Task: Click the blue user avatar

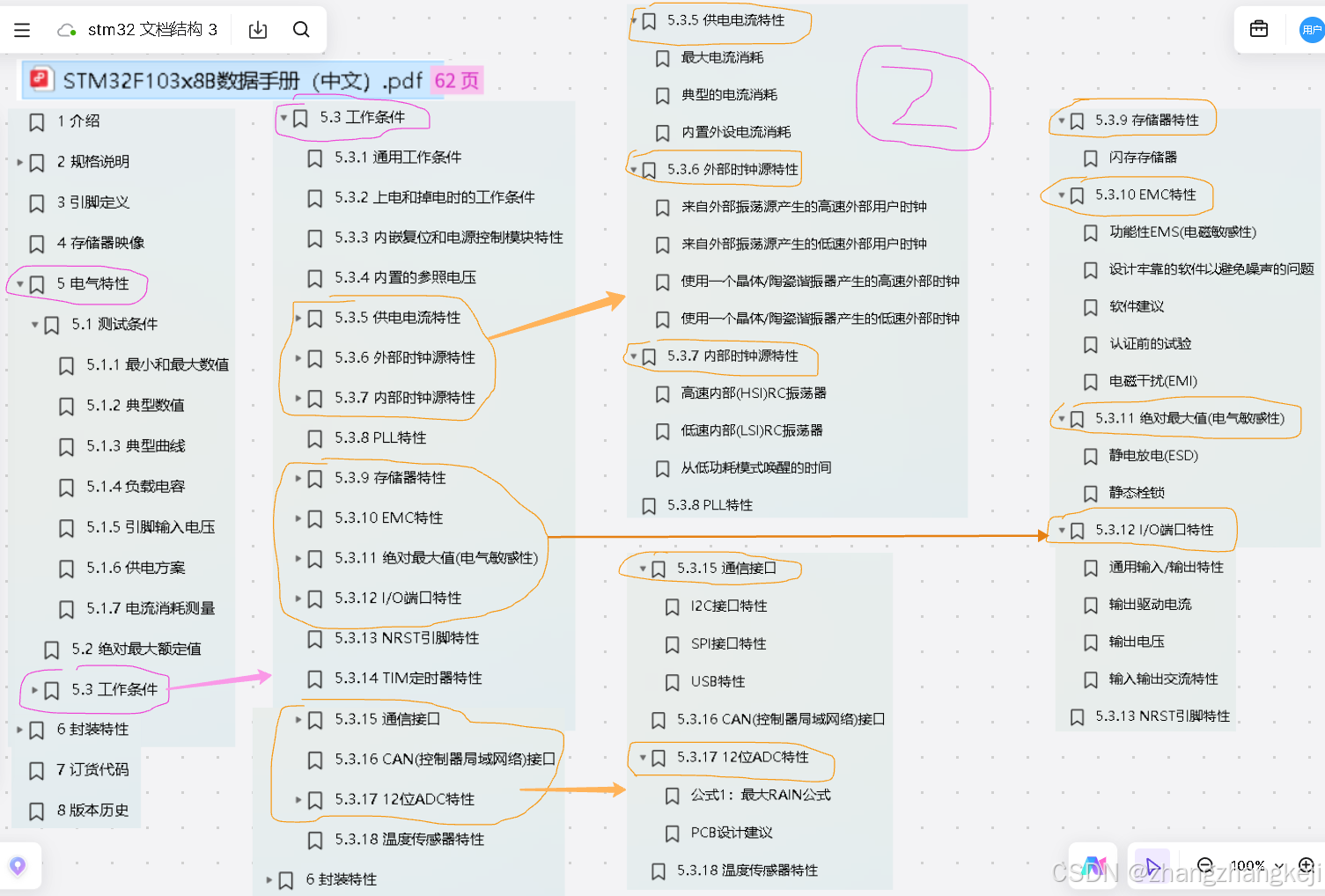Action: 1312,29
